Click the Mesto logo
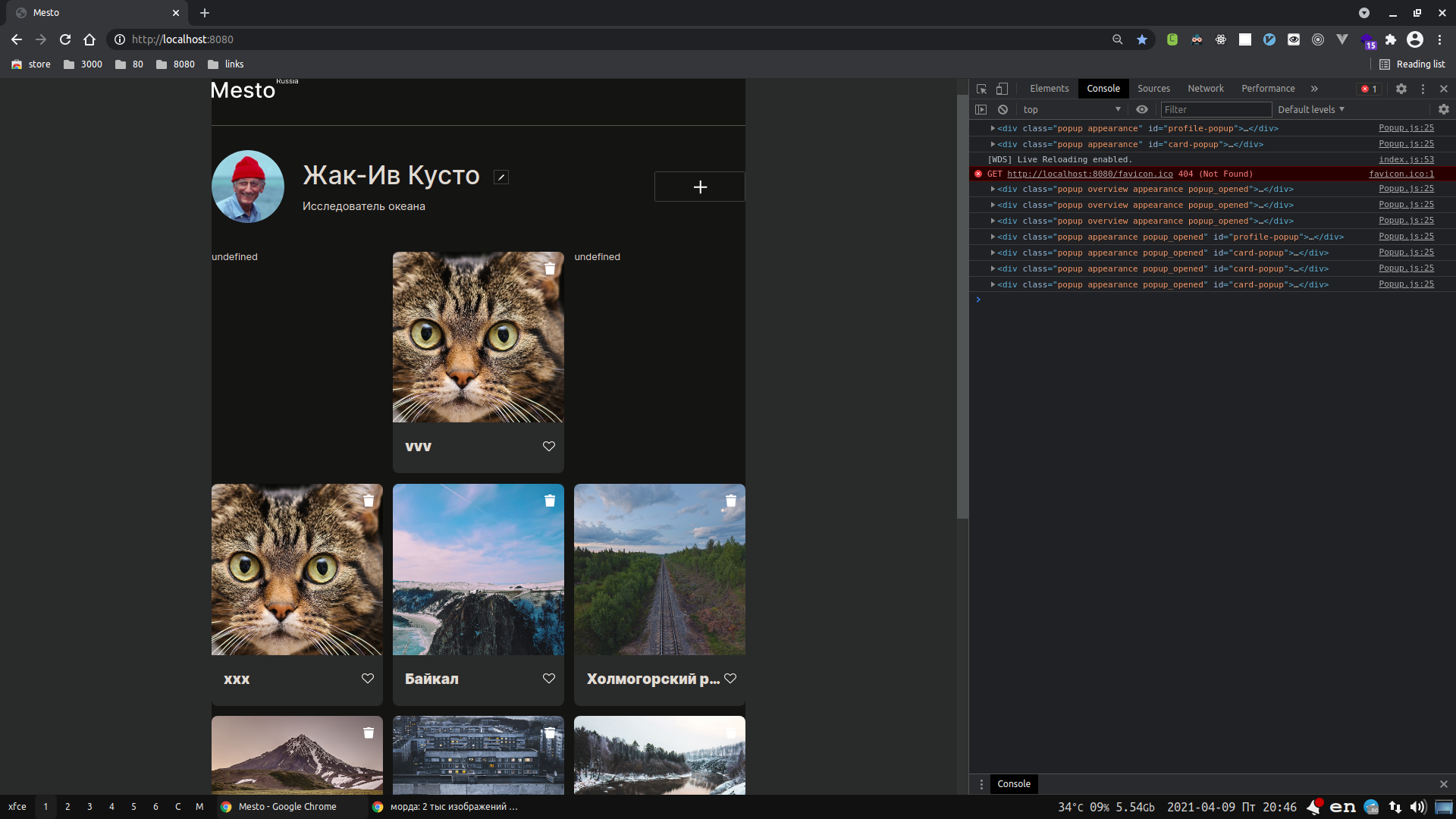The height and width of the screenshot is (819, 1456). coord(243,90)
